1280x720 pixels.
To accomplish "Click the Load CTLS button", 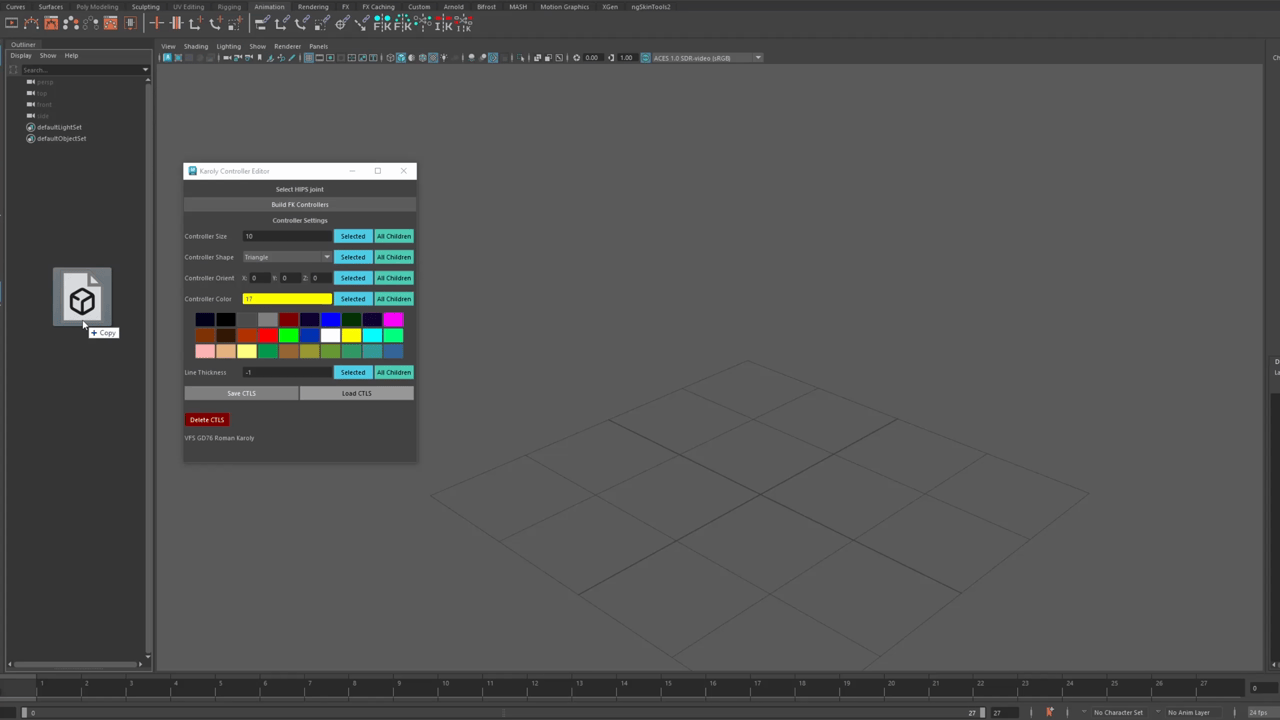I will pyautogui.click(x=357, y=393).
